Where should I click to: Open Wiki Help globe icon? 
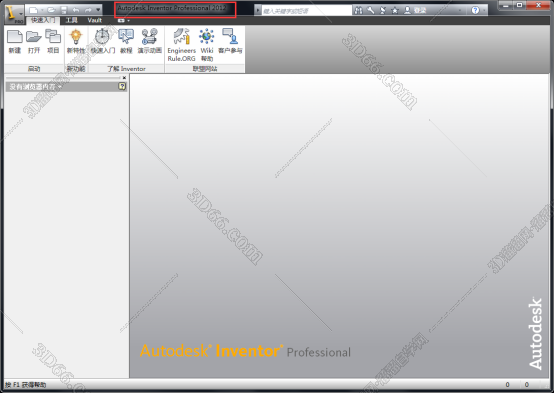point(207,45)
